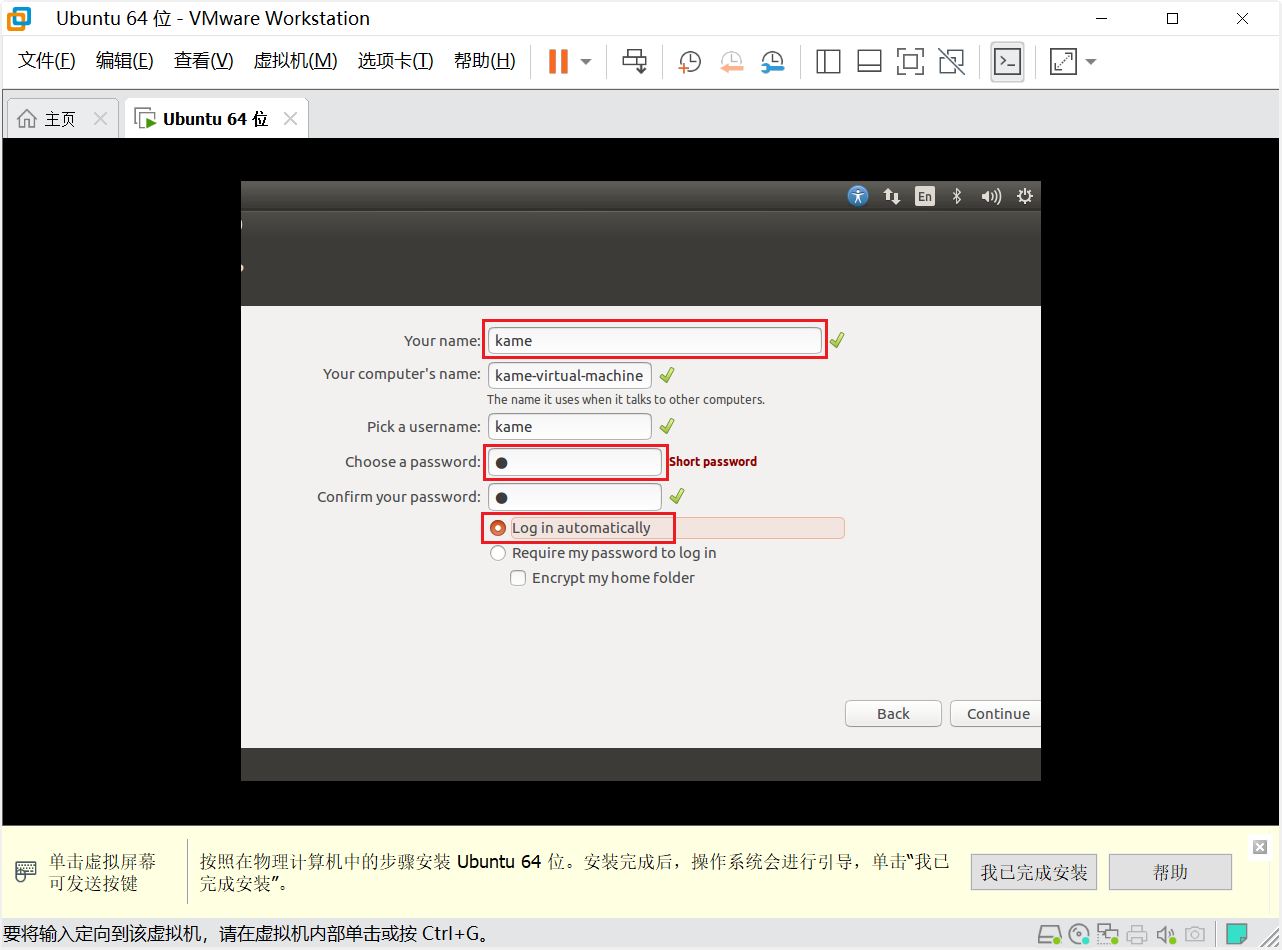Toggle the library sidebar panel icon
Viewport: 1282px width, 950px height.
(x=828, y=62)
